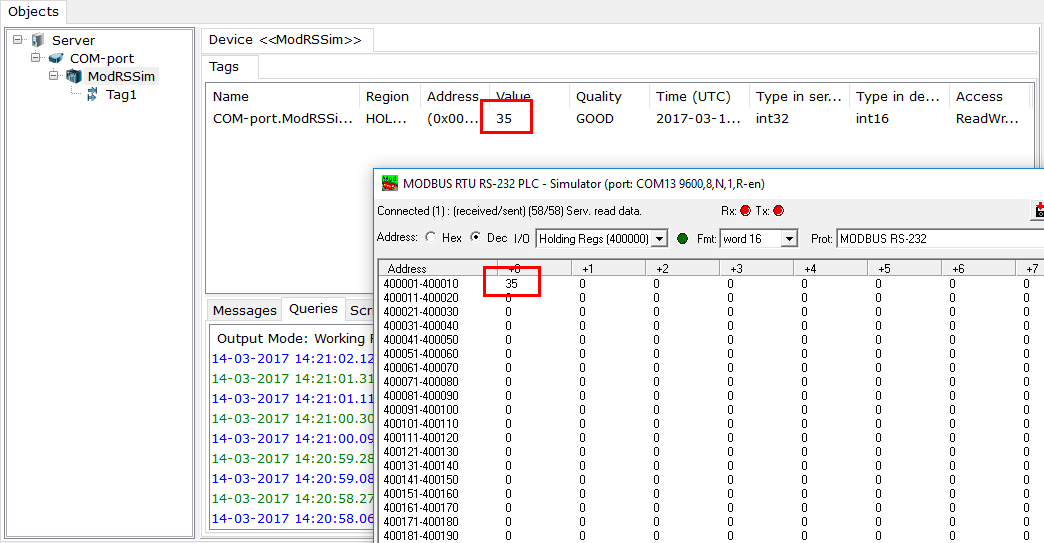
Task: Click the 'Output Mode: Working' line
Action: 294,338
